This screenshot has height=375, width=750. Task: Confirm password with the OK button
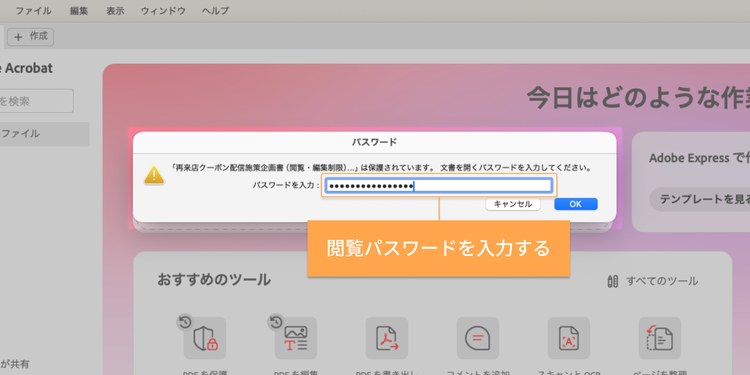576,204
